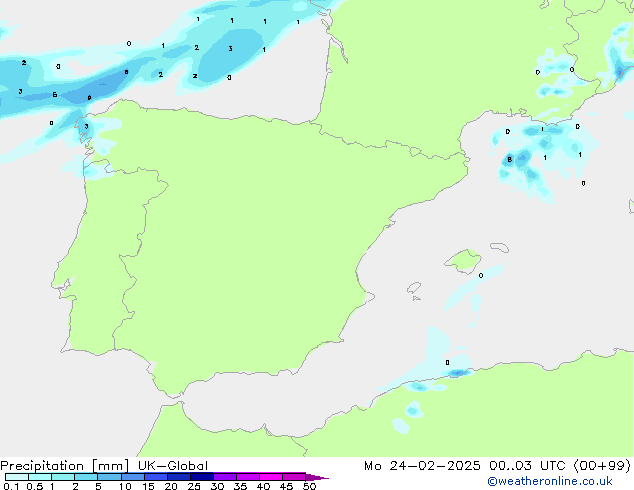This screenshot has height=490, width=634.
Task: Pick the purple swatch between 30 and 35
Action: 224,477
